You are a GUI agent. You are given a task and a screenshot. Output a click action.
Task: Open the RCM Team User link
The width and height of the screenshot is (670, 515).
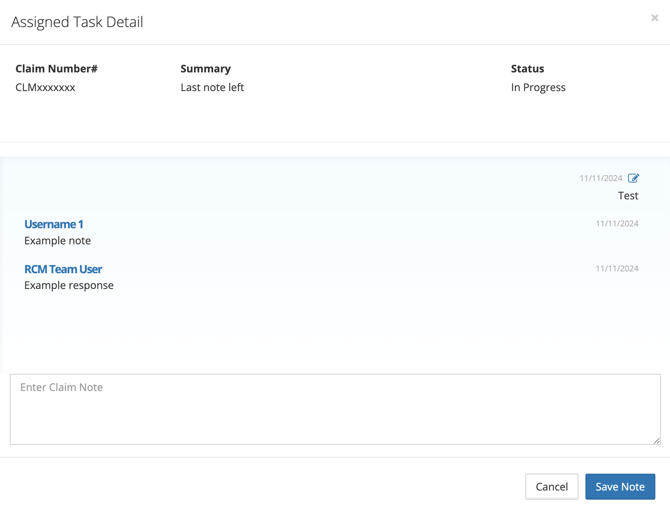63,269
